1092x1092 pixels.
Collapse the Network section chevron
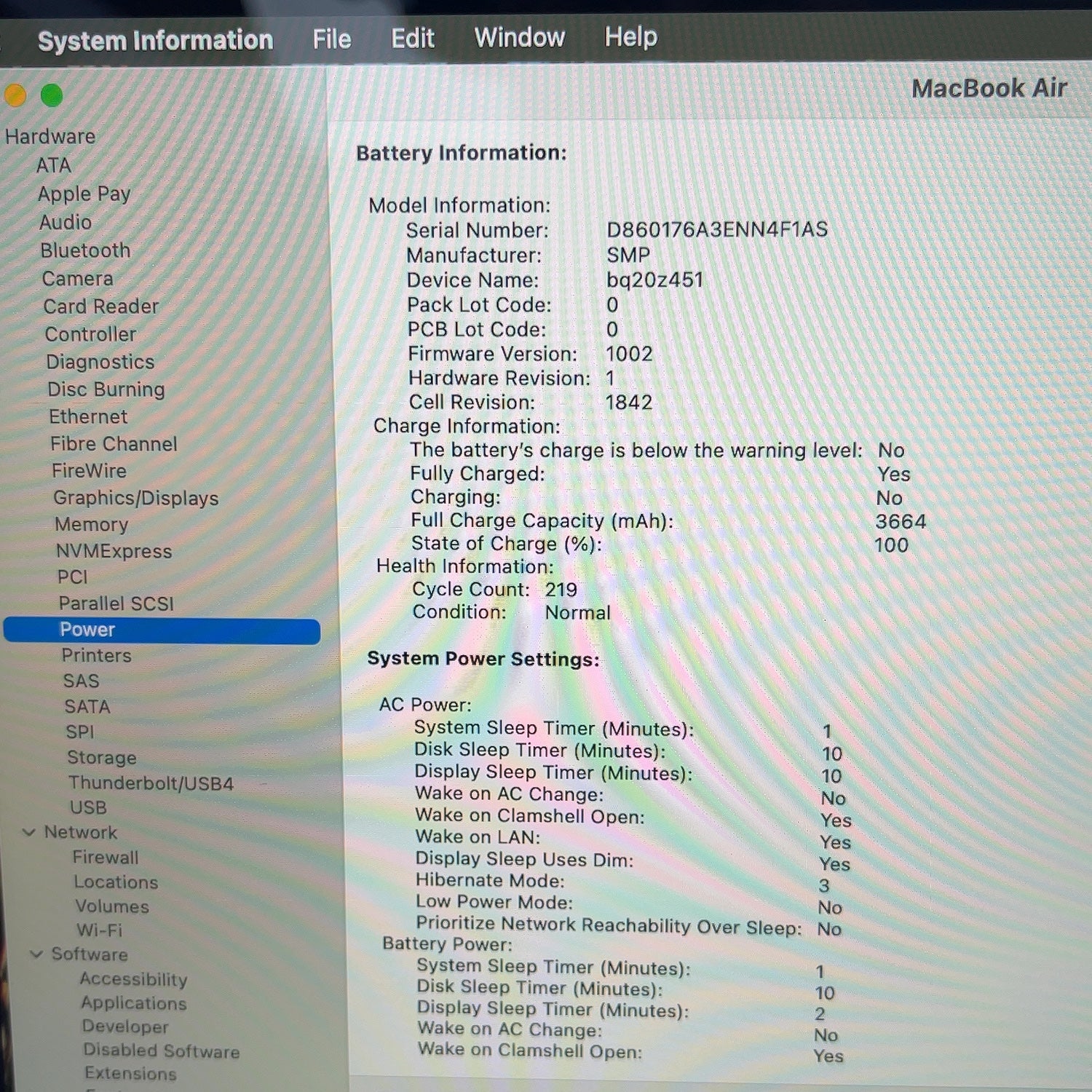coord(29,832)
